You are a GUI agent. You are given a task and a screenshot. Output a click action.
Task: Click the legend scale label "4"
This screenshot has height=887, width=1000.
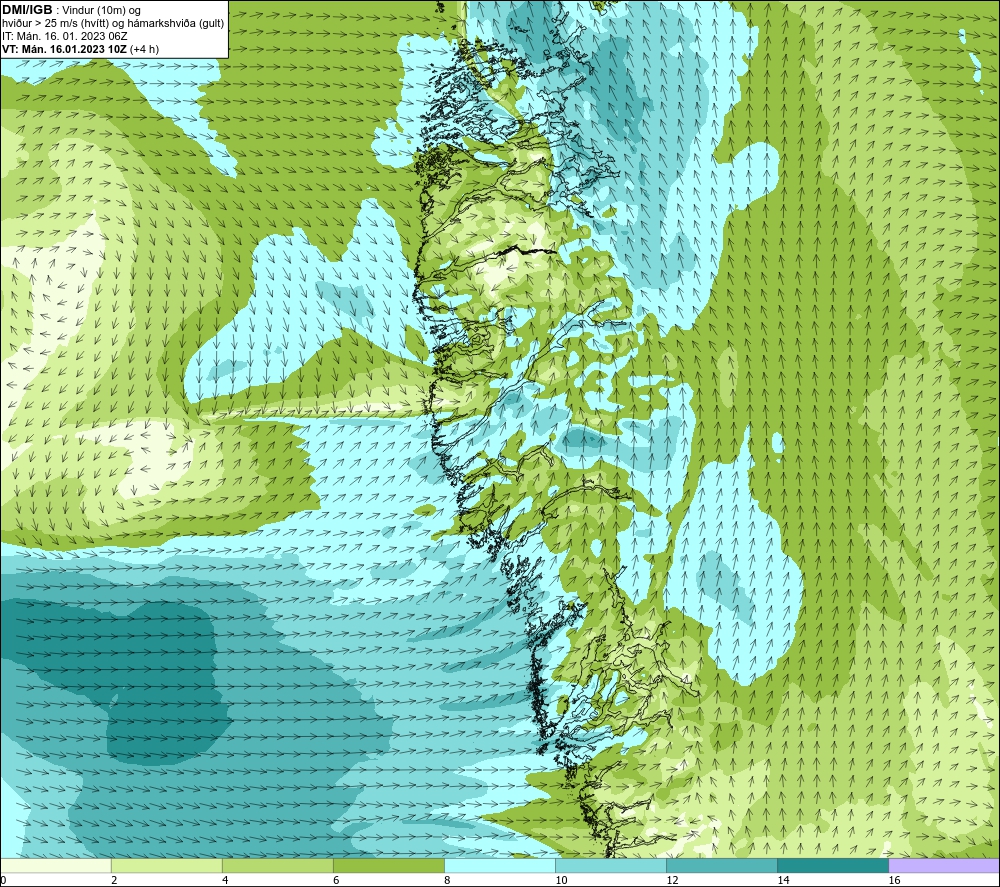(225, 880)
